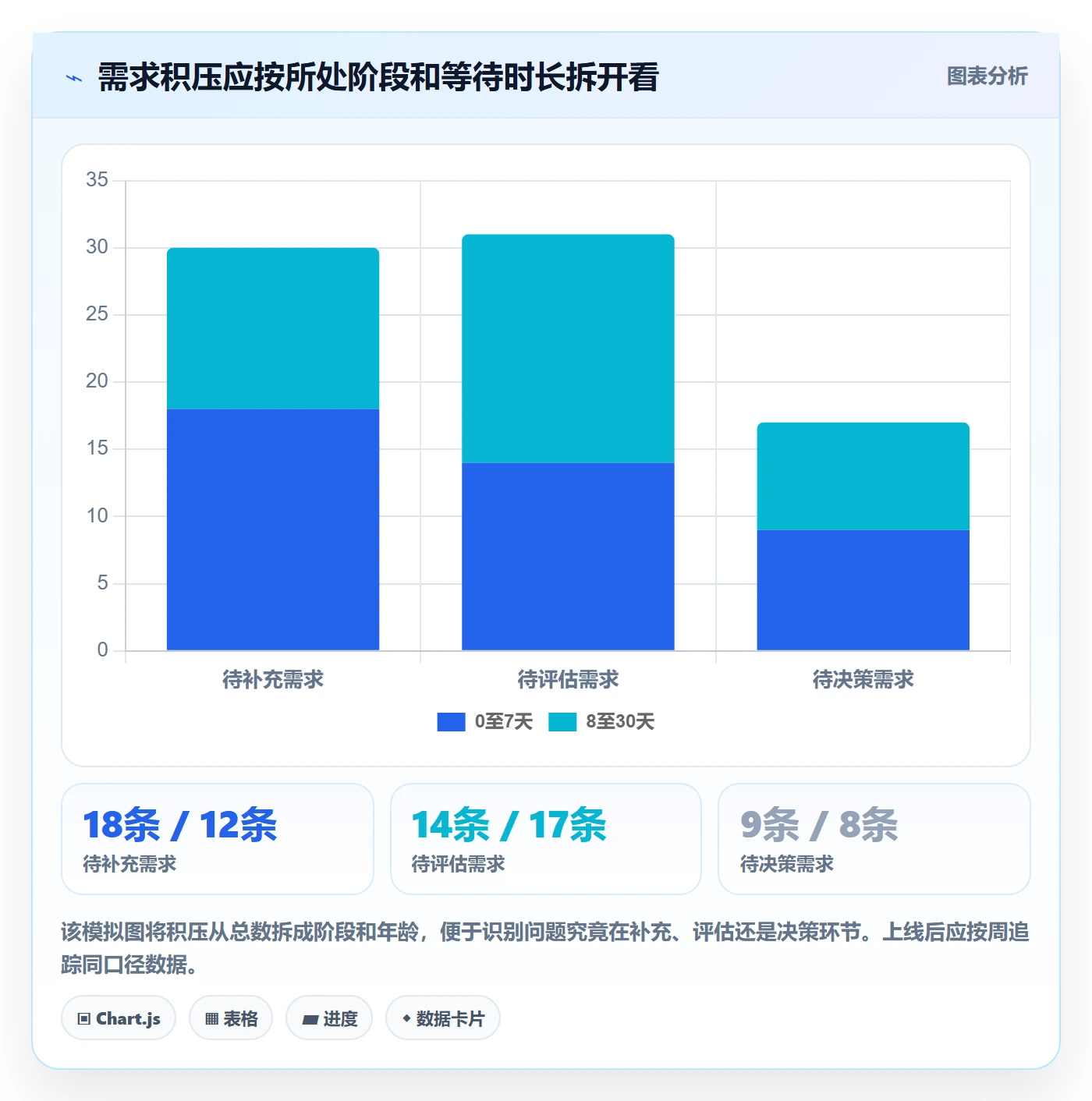This screenshot has height=1101, width=1092.
Task: Click the blue 0至7天 segment of 待评估需求 bar
Action: coord(568,557)
